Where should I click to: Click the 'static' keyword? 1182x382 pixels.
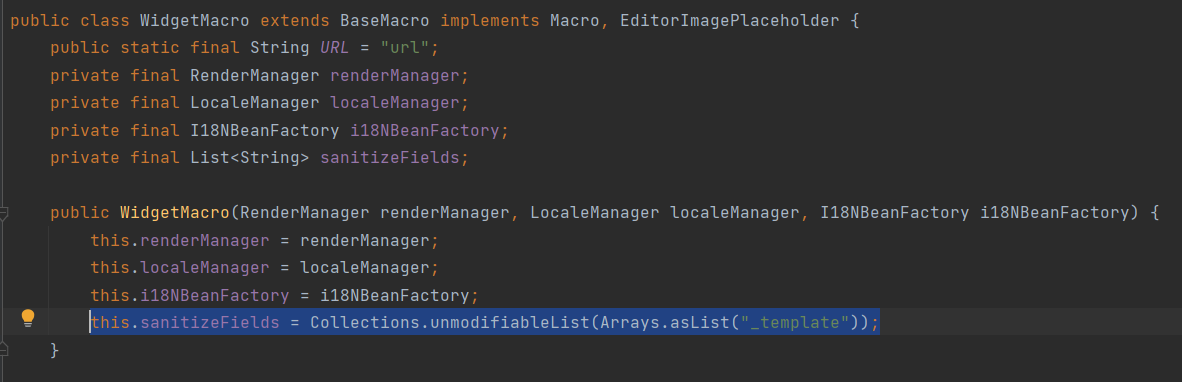click(x=150, y=48)
